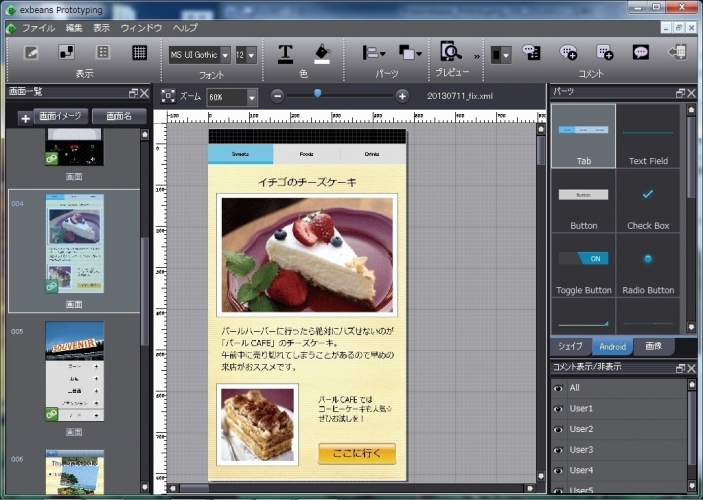Click the 画面名 button
Image resolution: width=703 pixels, height=500 pixels.
click(119, 116)
